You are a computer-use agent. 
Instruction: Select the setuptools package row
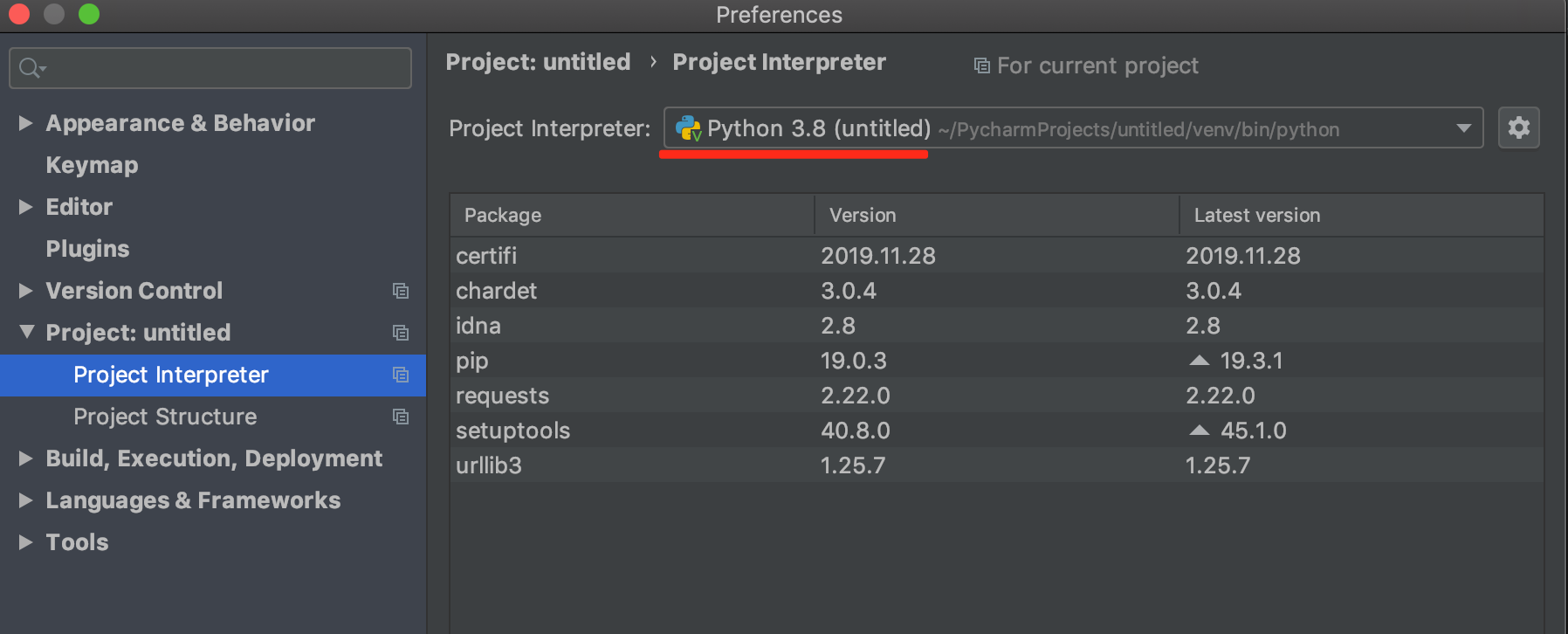pos(996,430)
